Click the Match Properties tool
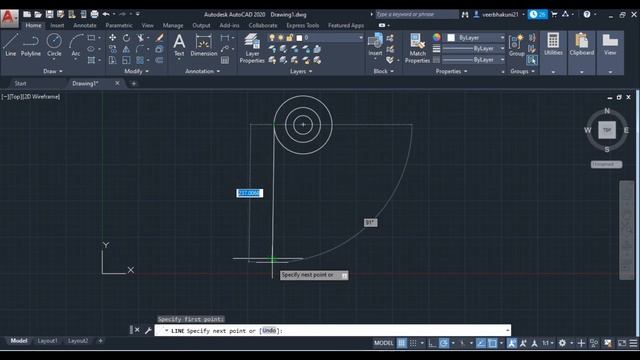 tap(417, 48)
